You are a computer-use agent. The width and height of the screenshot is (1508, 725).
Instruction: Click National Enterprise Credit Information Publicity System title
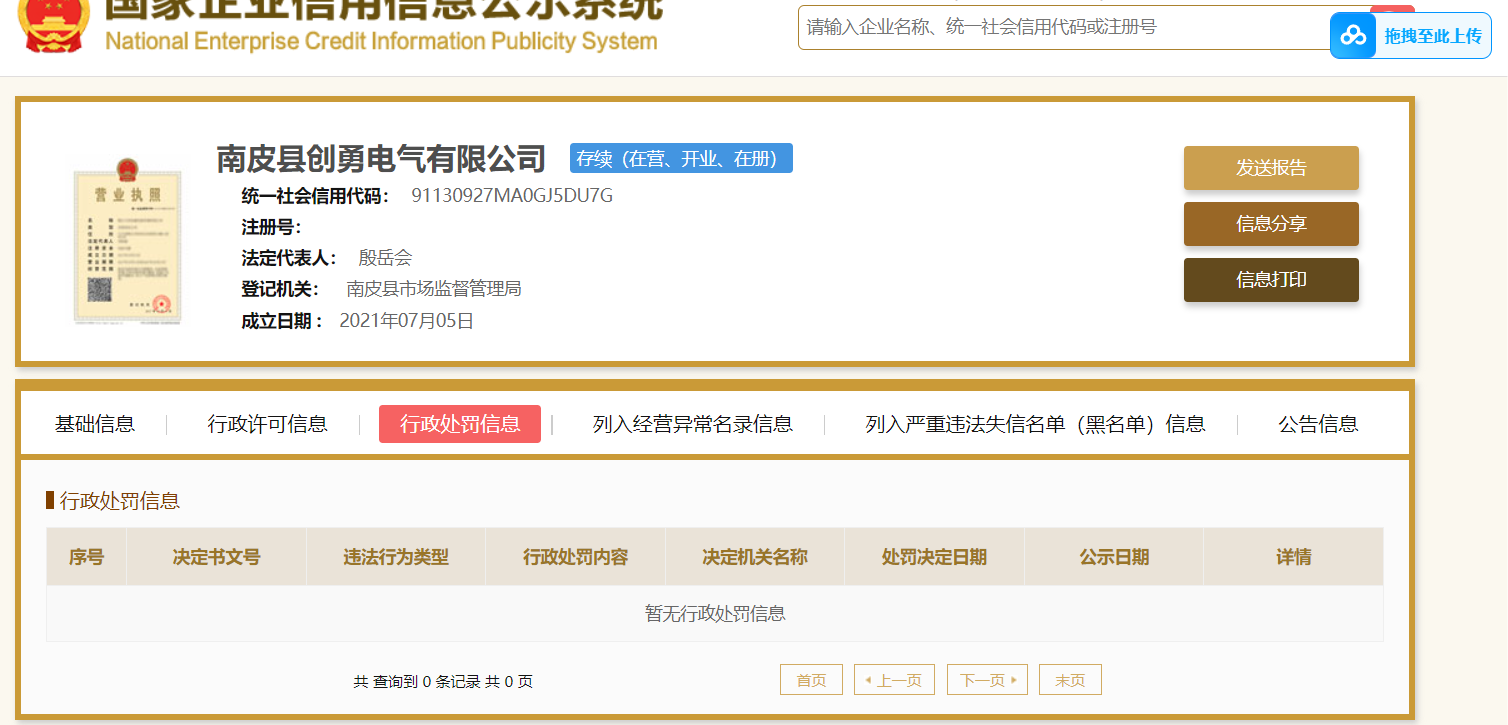tap(381, 42)
